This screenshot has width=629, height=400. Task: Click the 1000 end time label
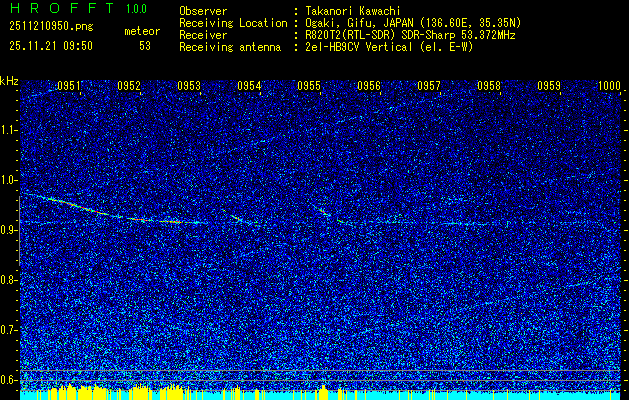pos(609,86)
